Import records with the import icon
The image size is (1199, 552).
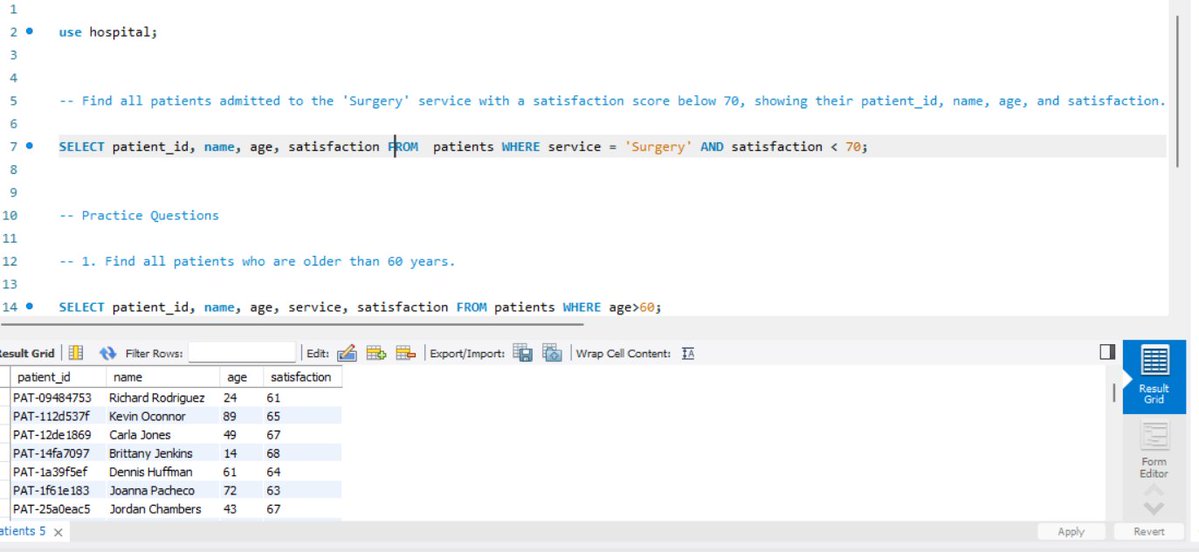(x=552, y=352)
